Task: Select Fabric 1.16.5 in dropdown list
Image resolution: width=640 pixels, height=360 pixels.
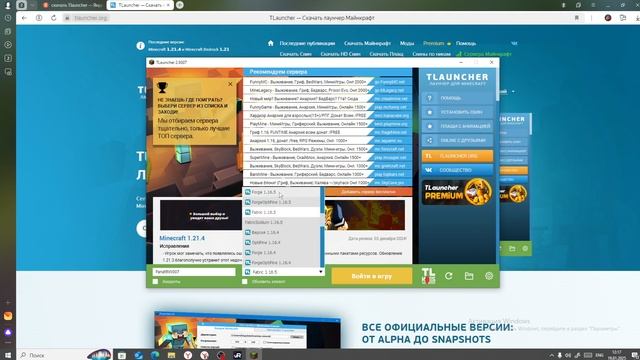Action: pyautogui.click(x=282, y=212)
